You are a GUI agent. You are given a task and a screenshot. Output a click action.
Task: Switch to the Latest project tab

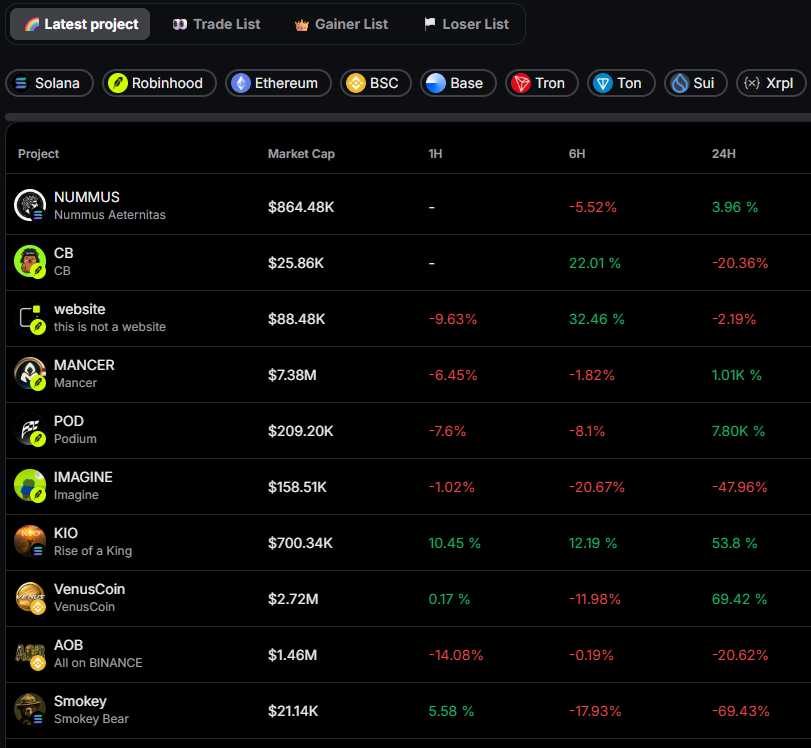pyautogui.click(x=80, y=24)
